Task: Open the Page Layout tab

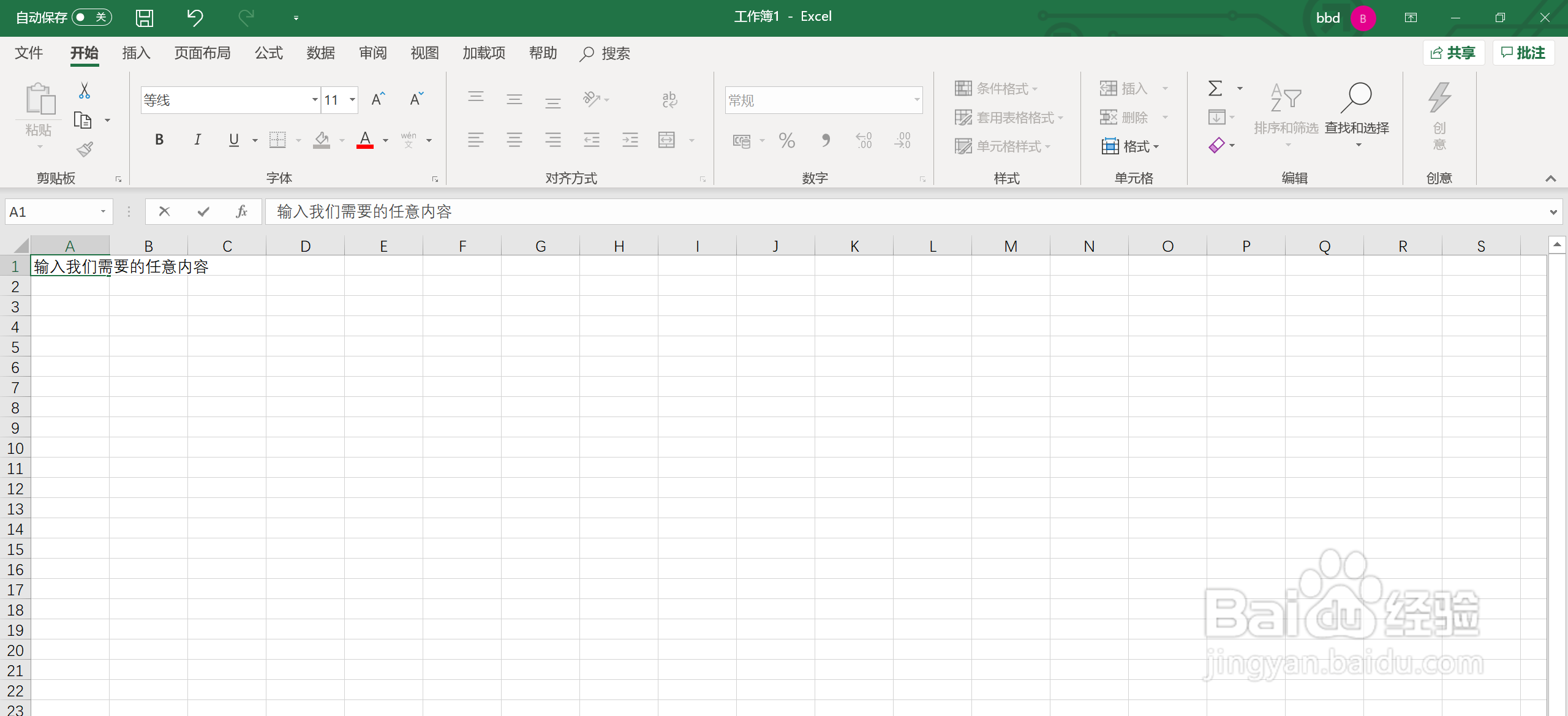Action: point(202,53)
